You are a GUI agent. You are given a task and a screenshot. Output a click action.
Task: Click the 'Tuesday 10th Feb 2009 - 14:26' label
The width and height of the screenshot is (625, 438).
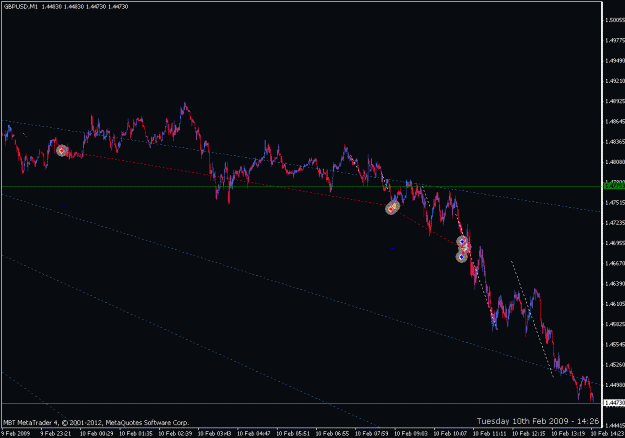(x=538, y=421)
